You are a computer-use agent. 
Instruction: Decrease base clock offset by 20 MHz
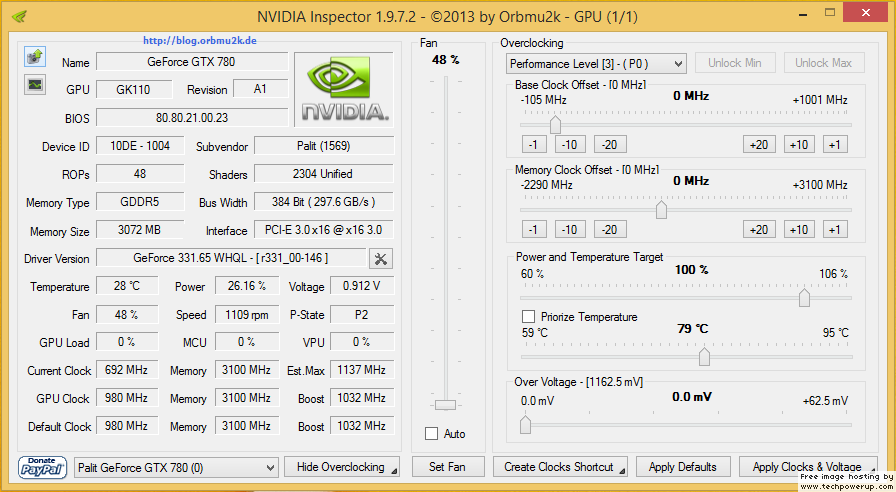610,145
